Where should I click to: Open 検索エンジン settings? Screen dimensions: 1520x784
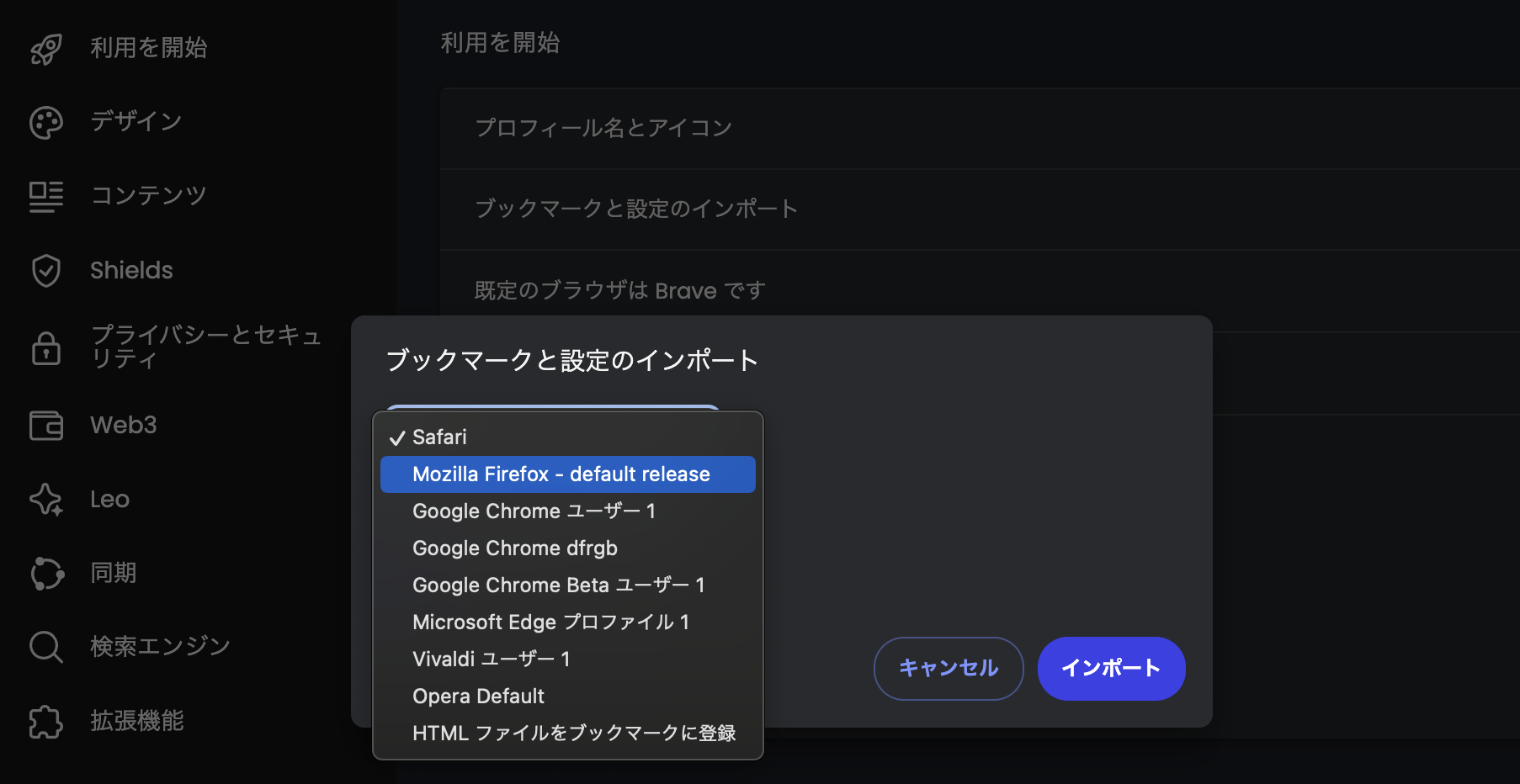[x=161, y=646]
